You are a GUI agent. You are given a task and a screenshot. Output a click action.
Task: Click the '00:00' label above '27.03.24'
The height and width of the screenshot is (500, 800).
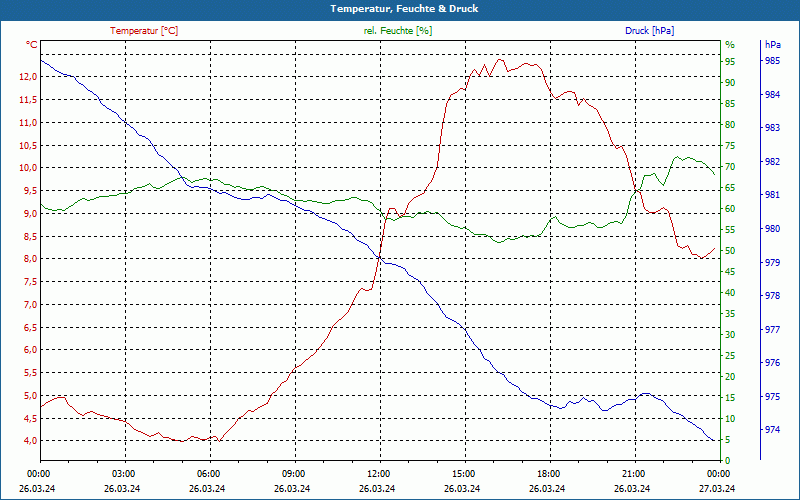click(718, 474)
